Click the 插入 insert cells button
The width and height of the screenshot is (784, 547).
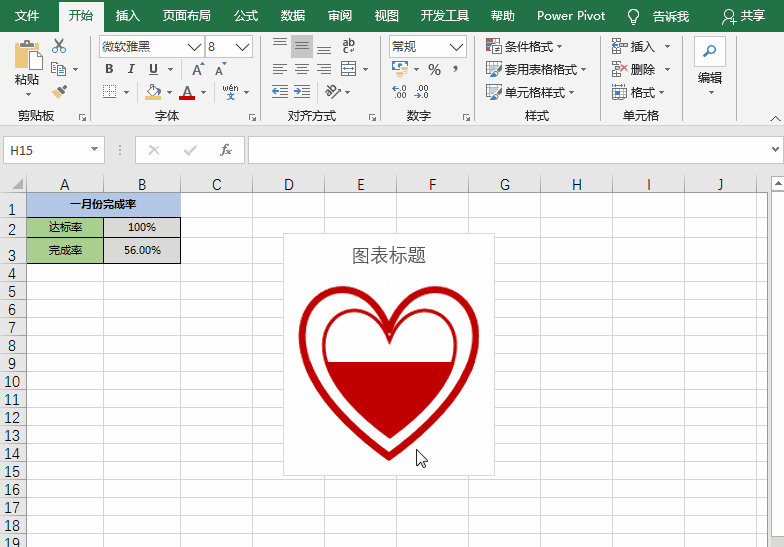[x=634, y=46]
